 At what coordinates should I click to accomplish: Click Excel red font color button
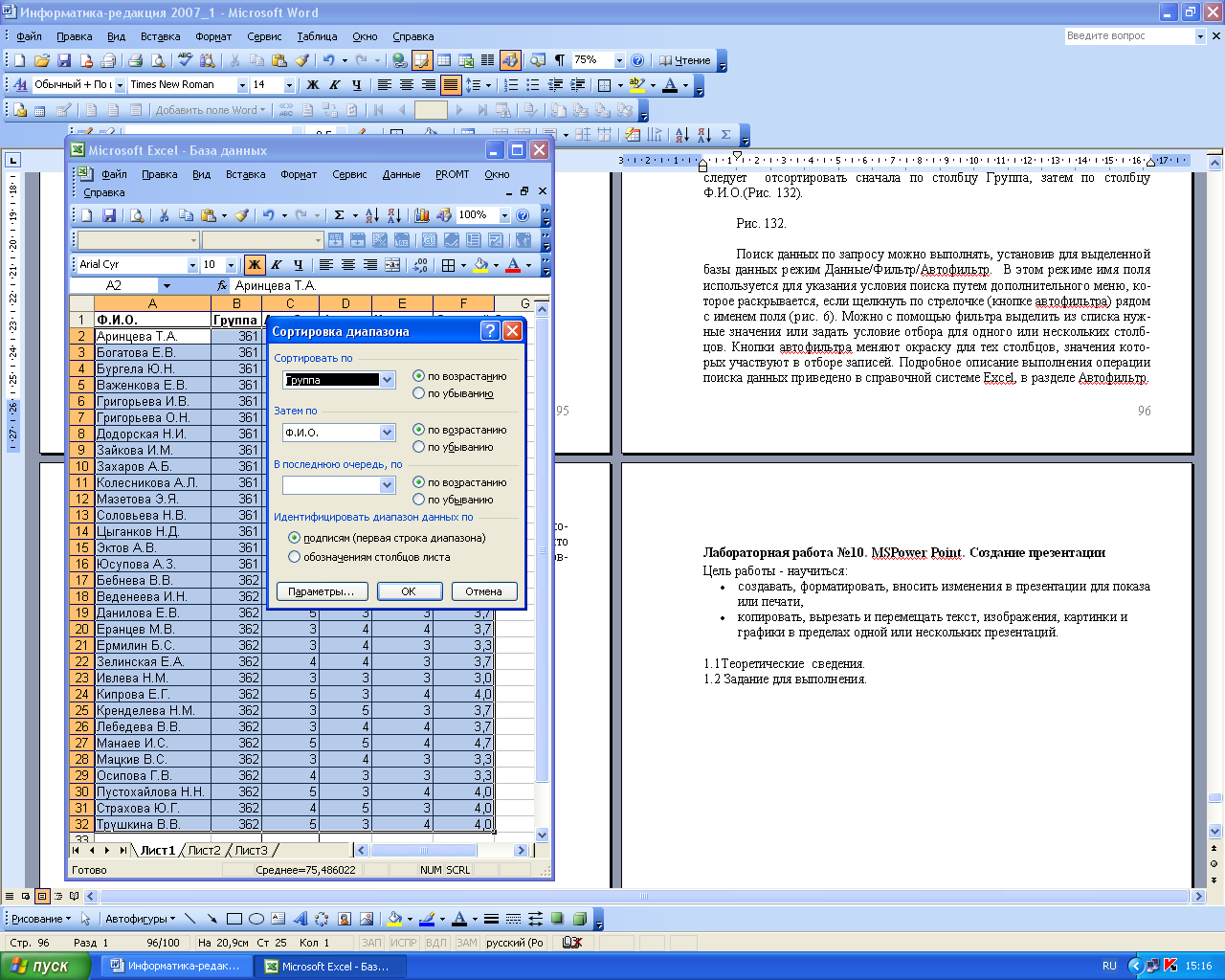[x=513, y=265]
